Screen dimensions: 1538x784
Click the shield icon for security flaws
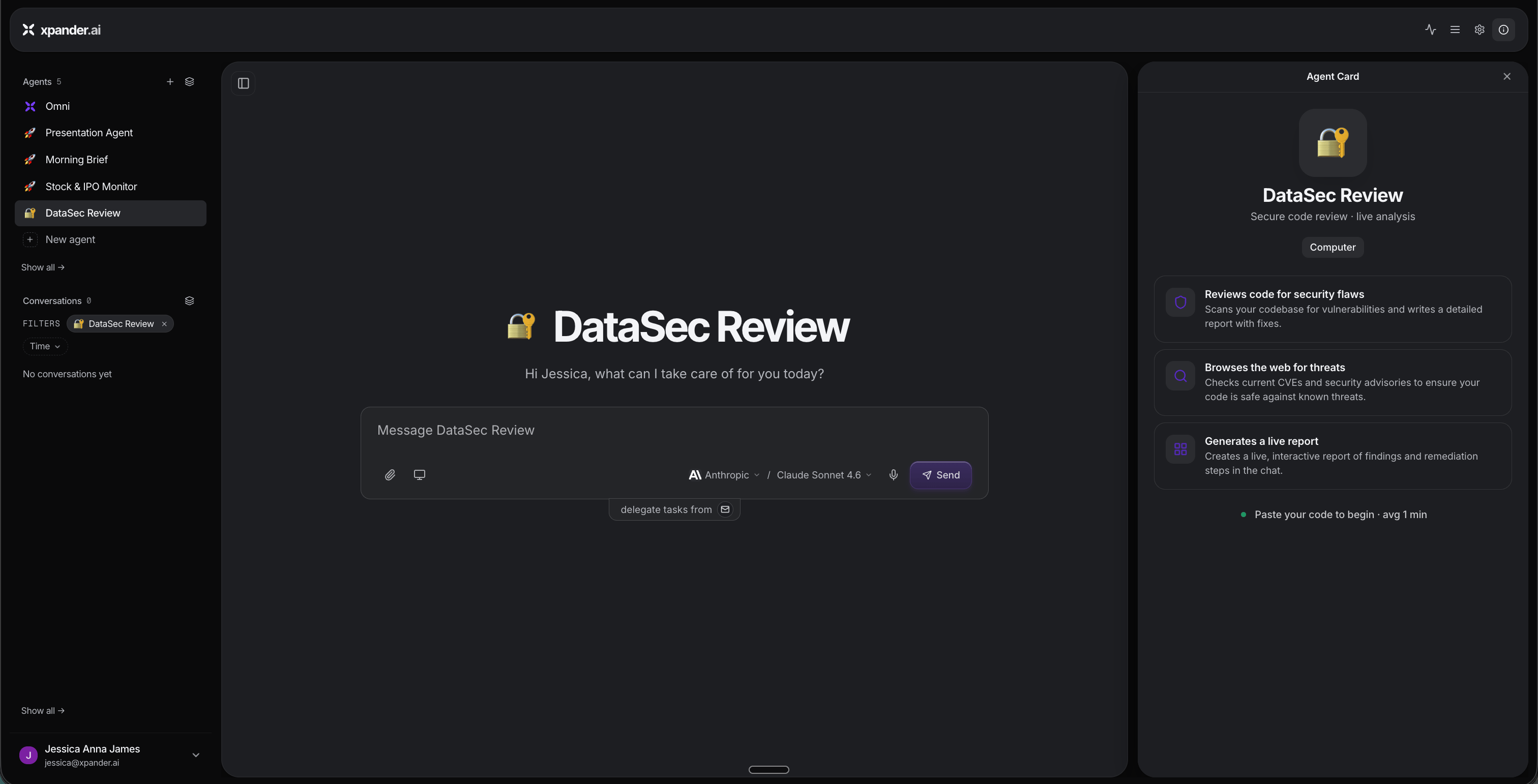1180,303
